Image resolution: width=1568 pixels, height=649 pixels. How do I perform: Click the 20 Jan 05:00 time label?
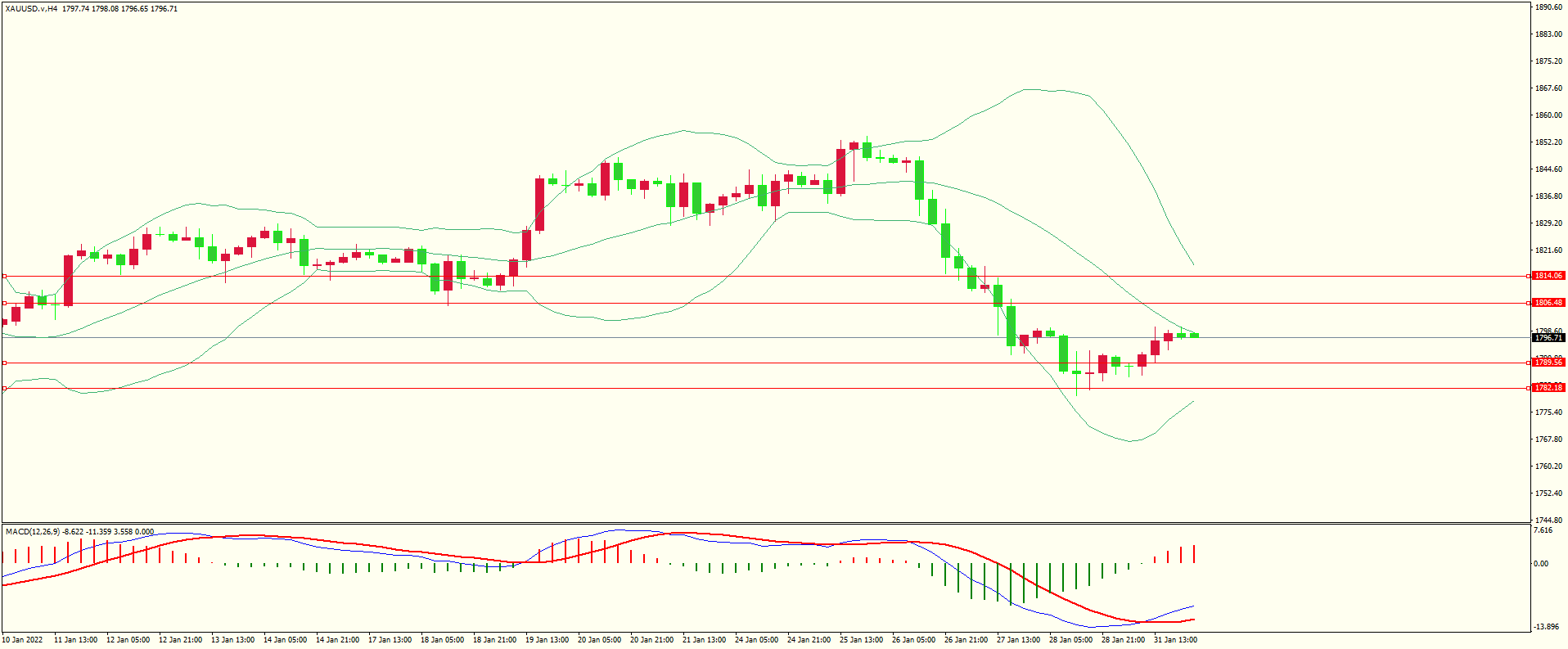coord(599,640)
